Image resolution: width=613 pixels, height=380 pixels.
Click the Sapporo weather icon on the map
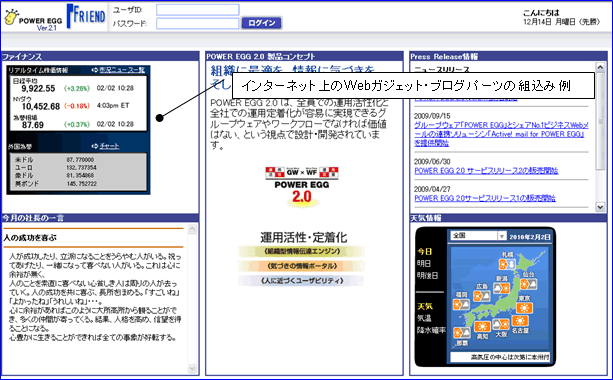click(507, 264)
